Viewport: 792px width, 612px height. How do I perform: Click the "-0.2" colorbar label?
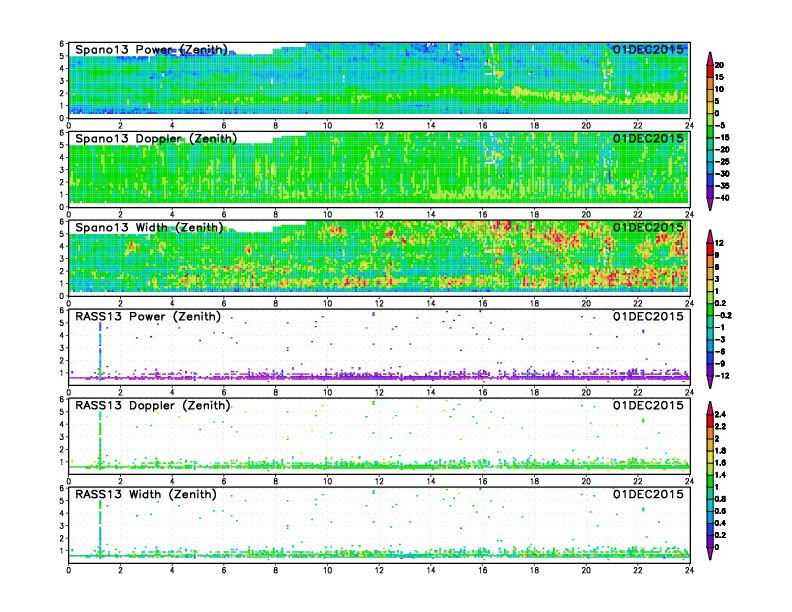(x=723, y=316)
